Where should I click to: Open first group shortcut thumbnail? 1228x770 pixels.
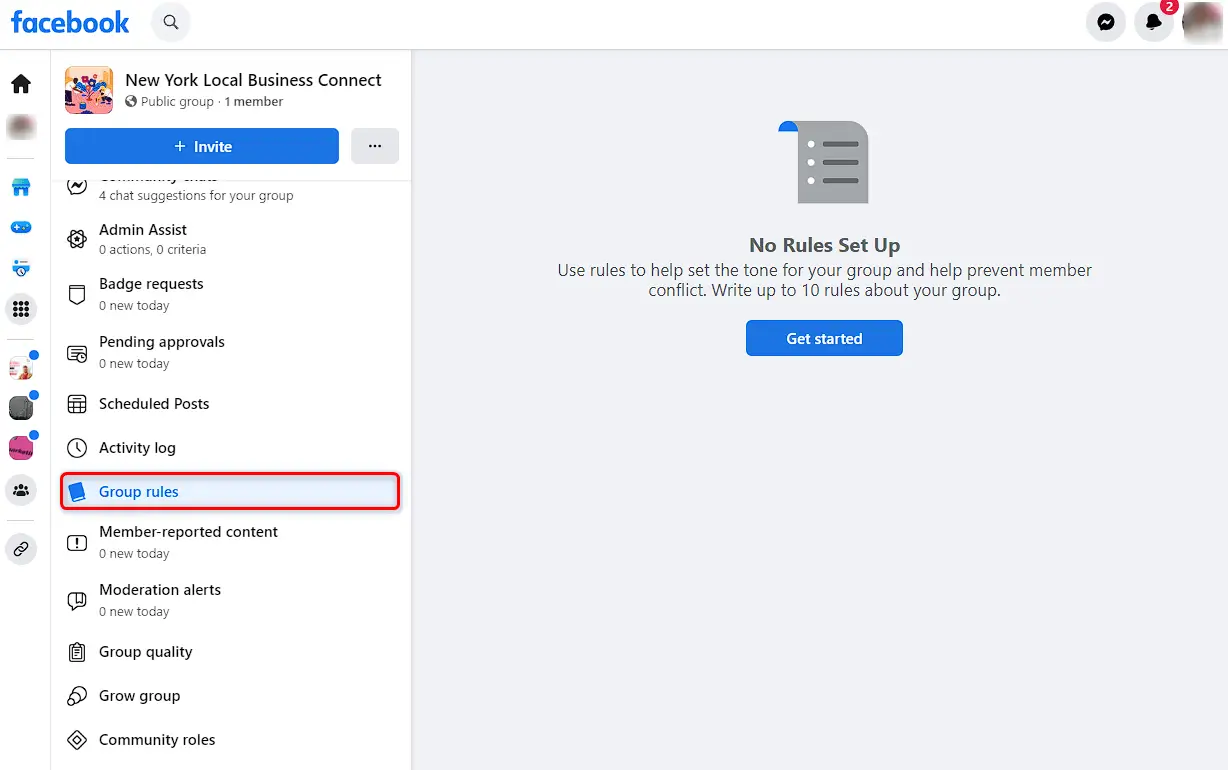21,368
